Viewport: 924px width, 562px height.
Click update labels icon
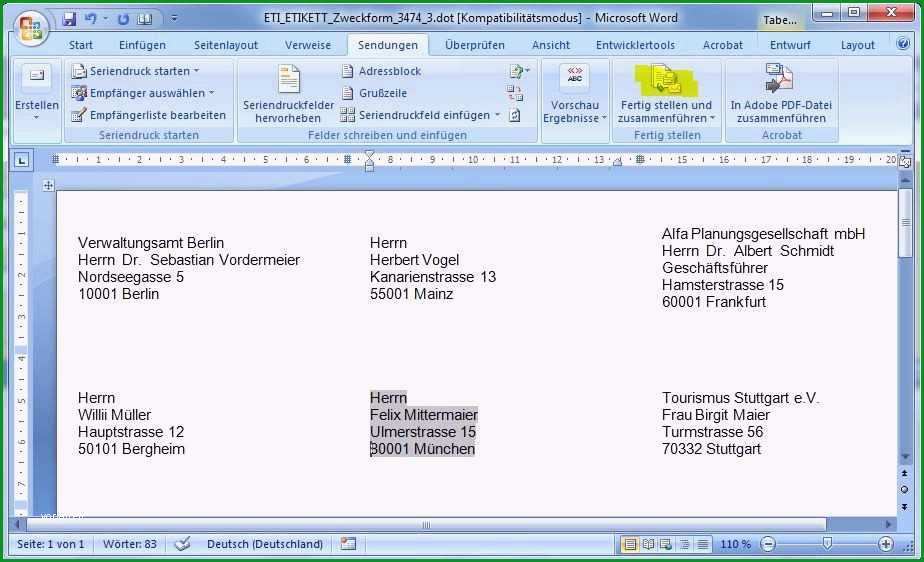point(514,115)
